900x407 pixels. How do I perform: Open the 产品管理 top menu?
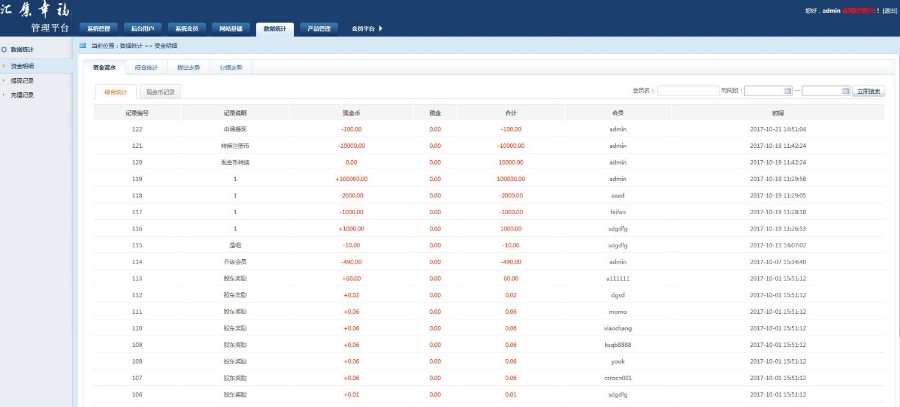point(319,29)
